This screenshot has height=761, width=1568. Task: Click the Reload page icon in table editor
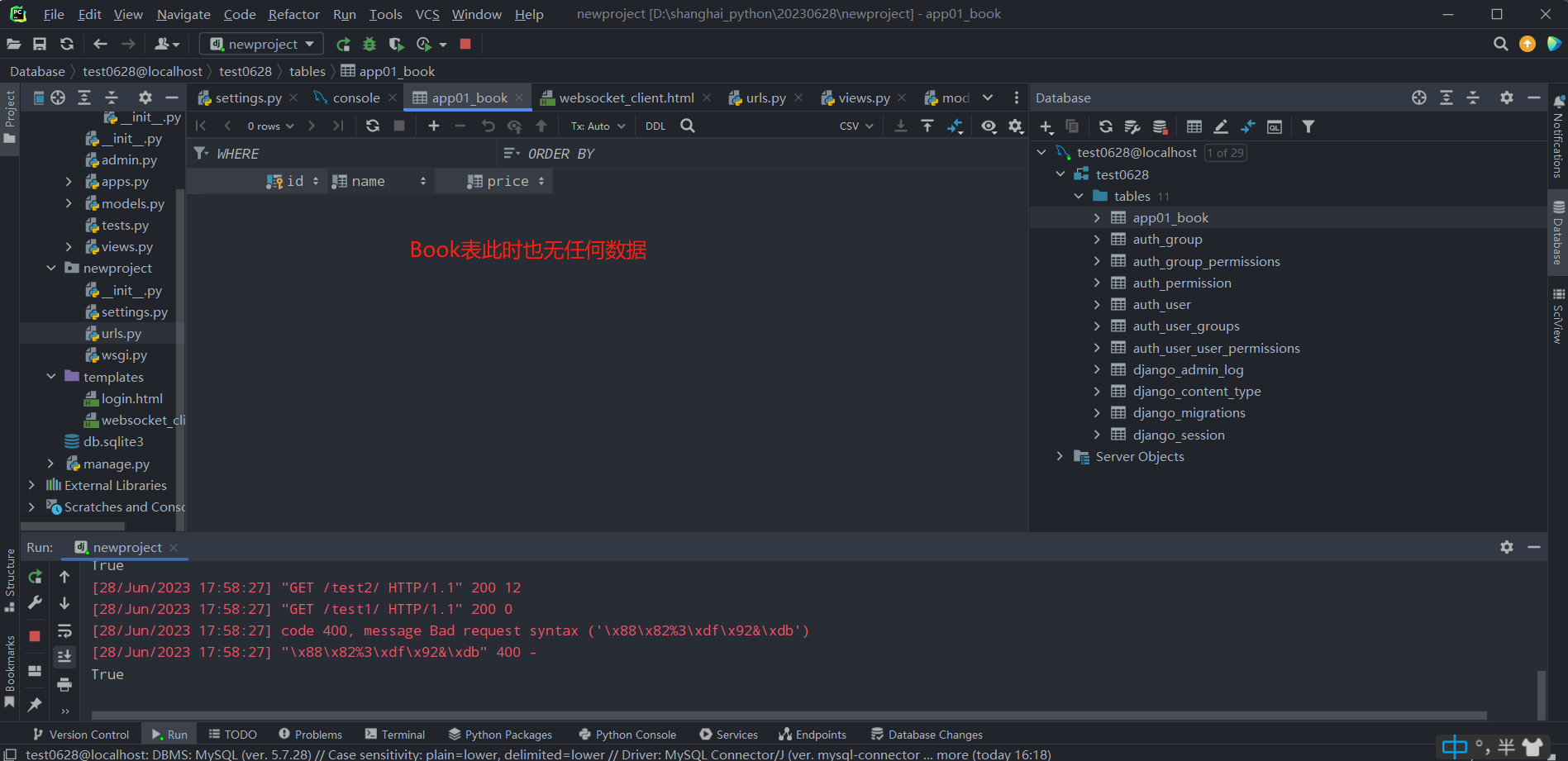click(x=373, y=126)
